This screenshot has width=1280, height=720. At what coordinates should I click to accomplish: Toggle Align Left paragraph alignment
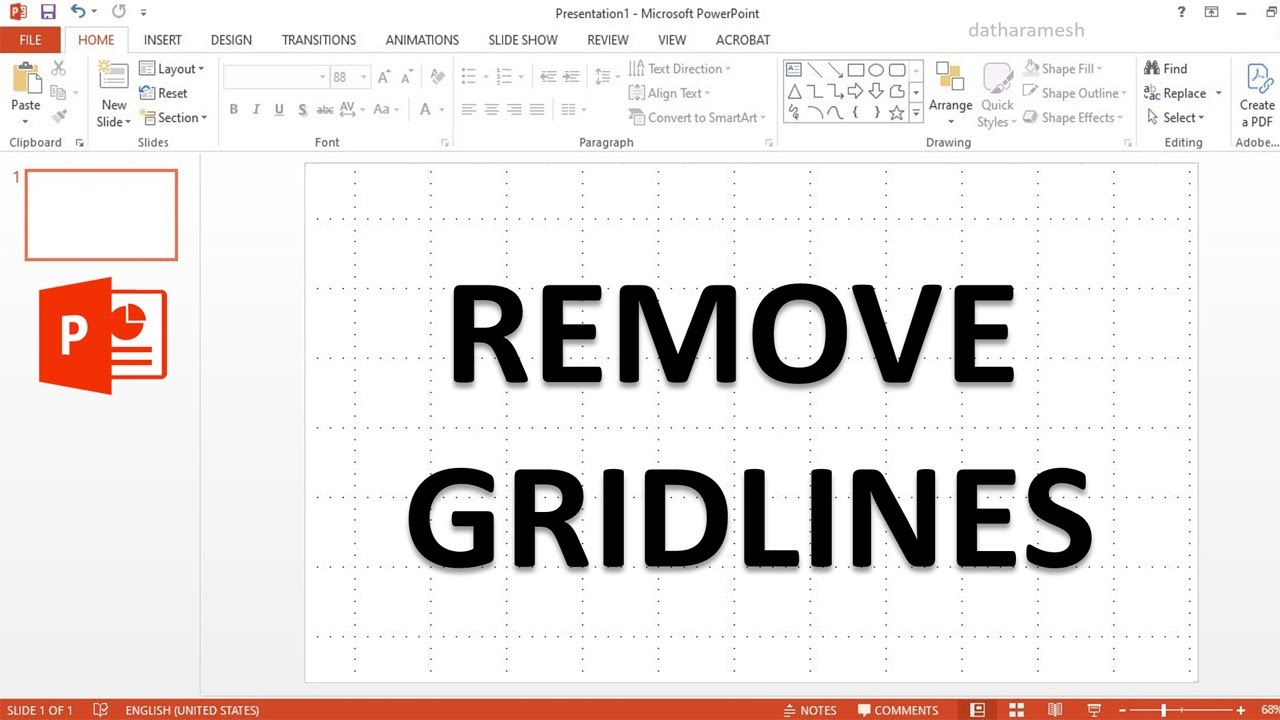click(x=469, y=110)
